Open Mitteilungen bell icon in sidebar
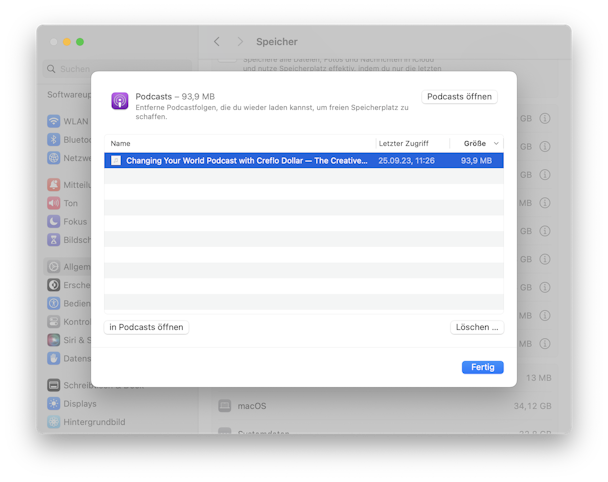Viewport: 608px width, 482px height. [54, 185]
